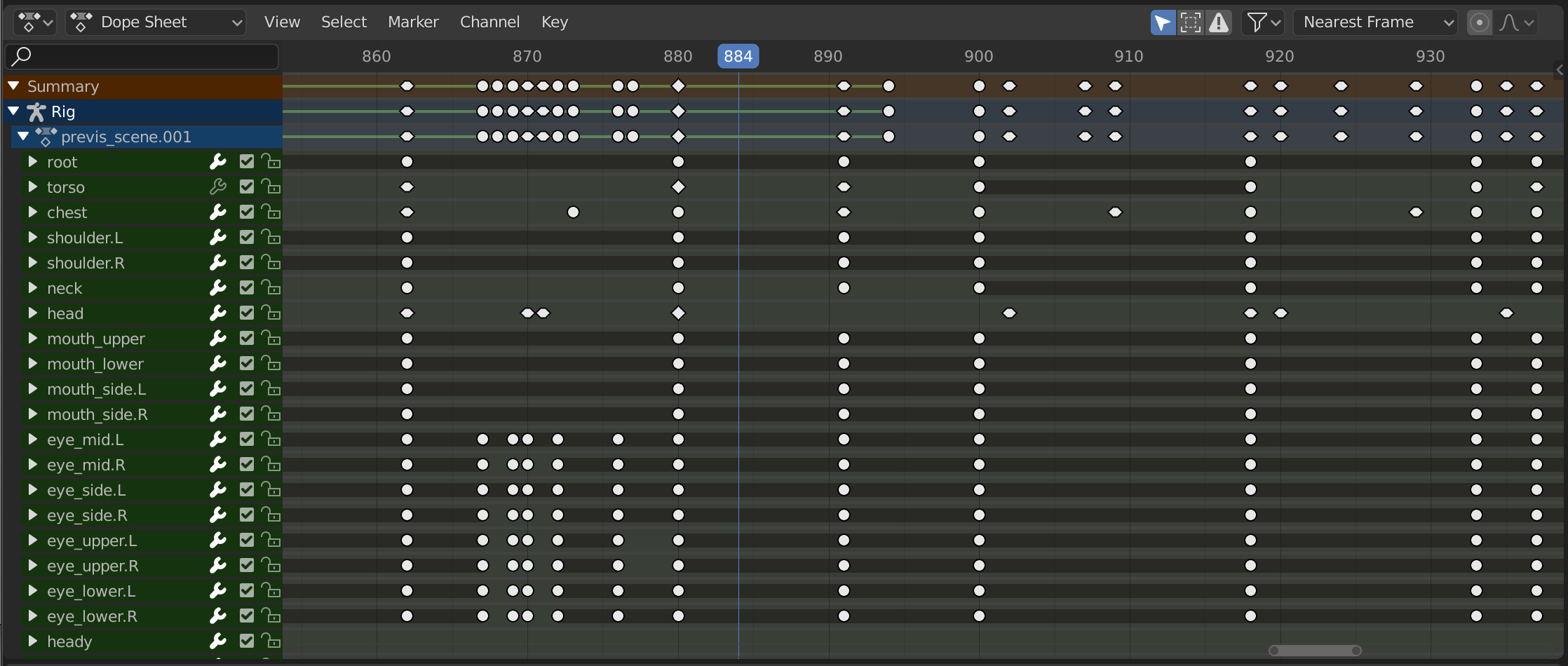Collapse the Summary row disclosure triangle
Viewport: 1568px width, 666px height.
click(x=13, y=86)
